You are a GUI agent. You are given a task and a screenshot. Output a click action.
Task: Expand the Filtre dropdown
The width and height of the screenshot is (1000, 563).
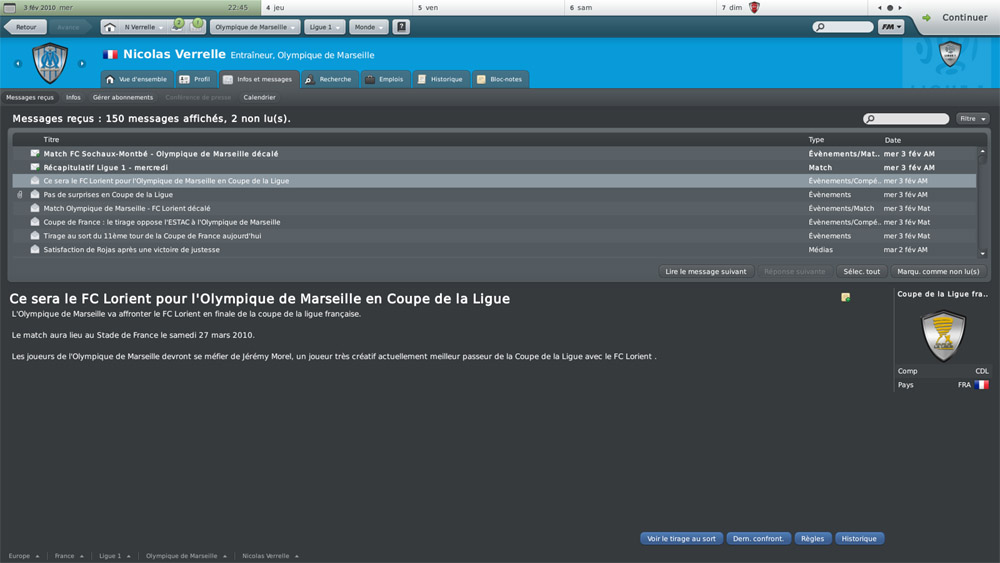(x=973, y=119)
